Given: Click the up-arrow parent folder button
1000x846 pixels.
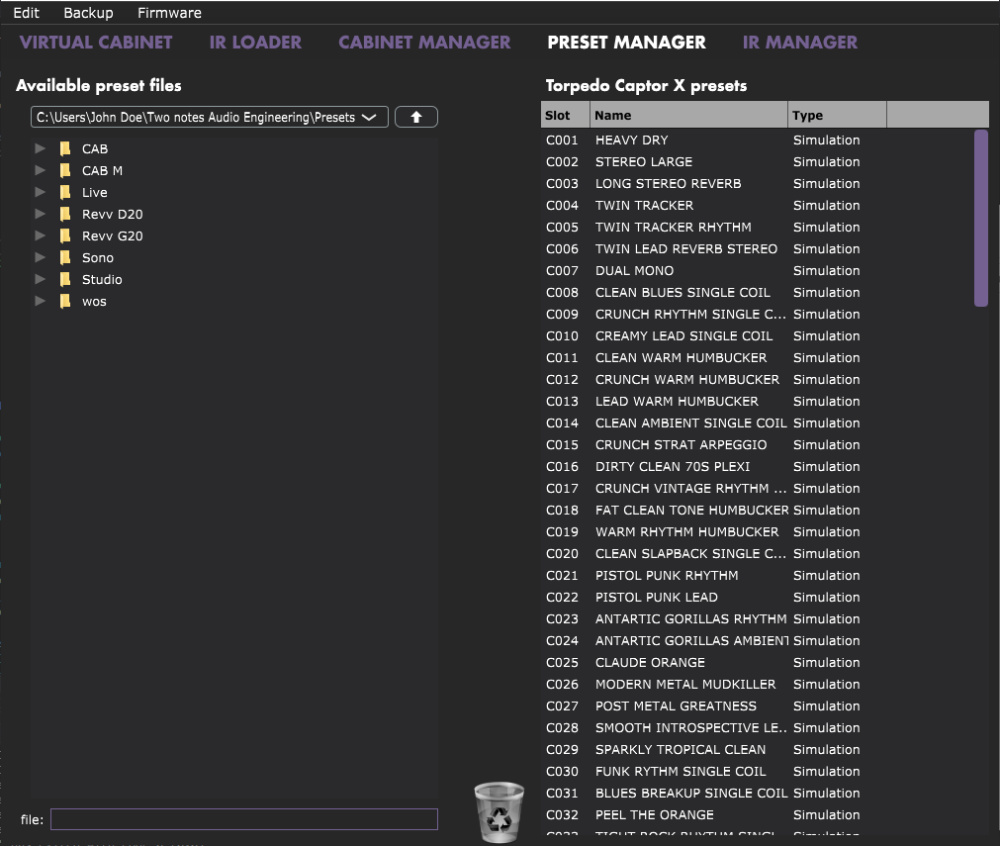Looking at the screenshot, I should click(416, 117).
